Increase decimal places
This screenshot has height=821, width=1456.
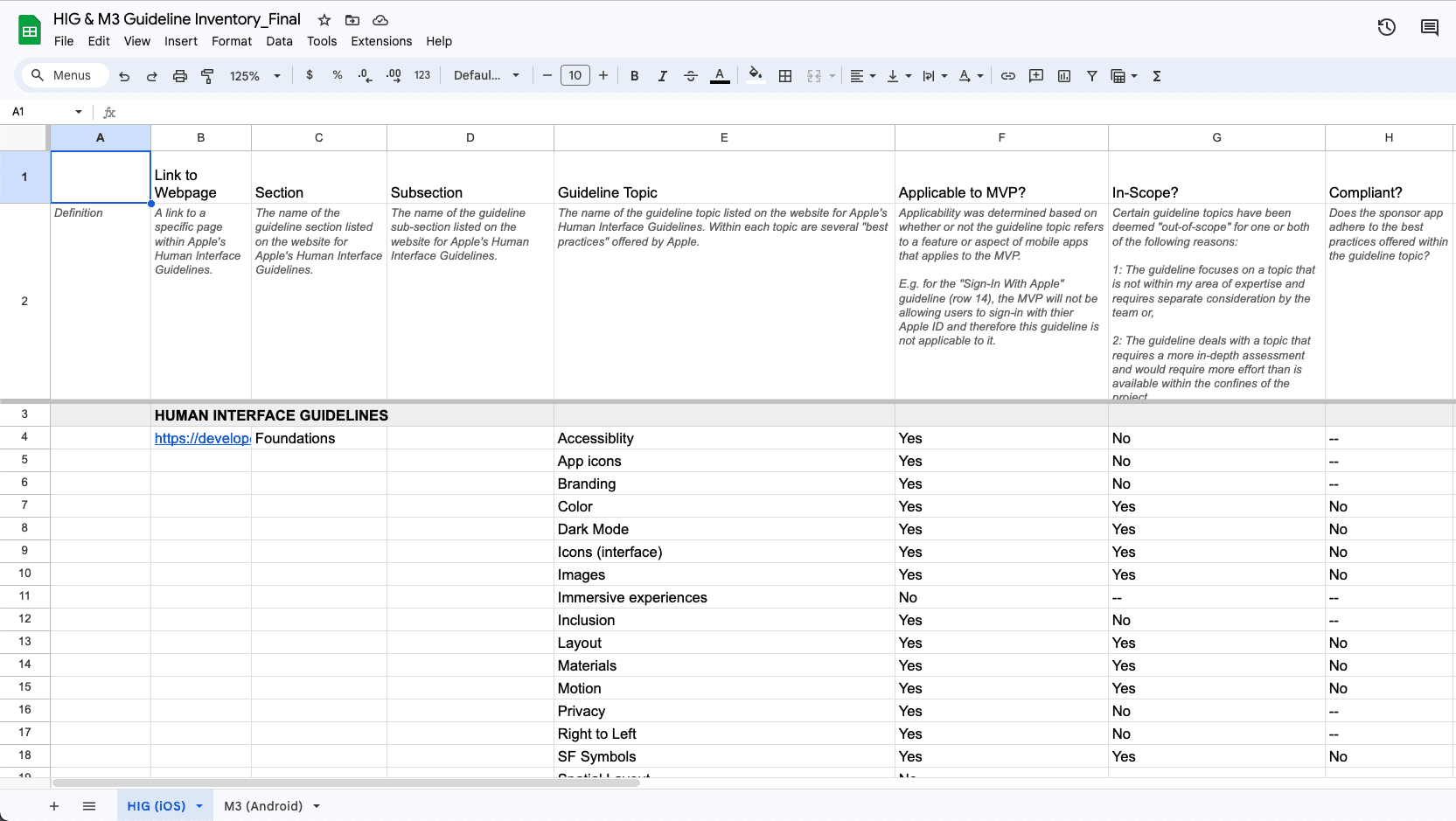(394, 75)
